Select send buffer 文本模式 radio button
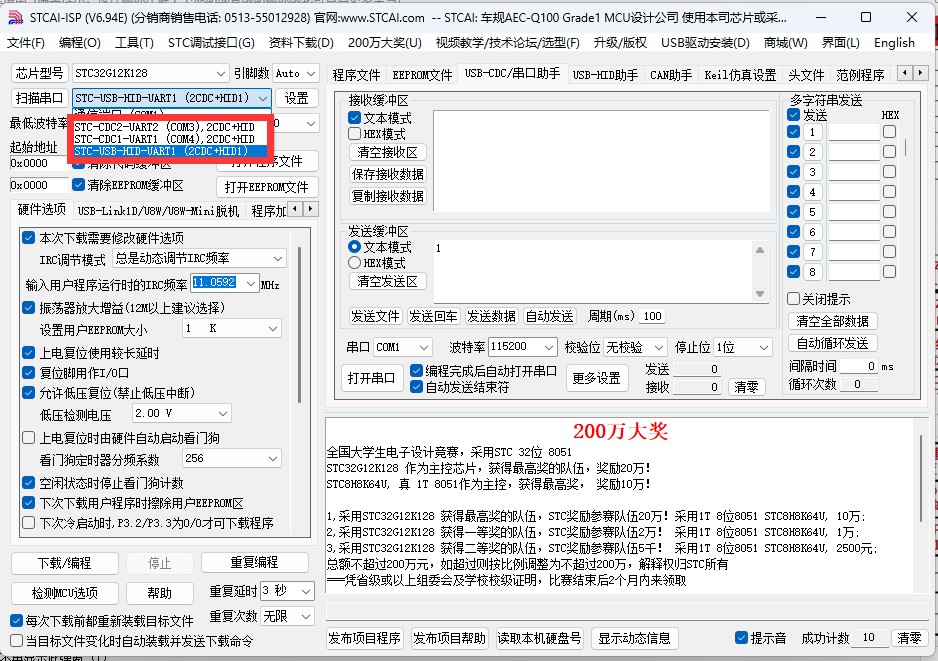Viewport: 938px width, 661px height. coord(355,246)
